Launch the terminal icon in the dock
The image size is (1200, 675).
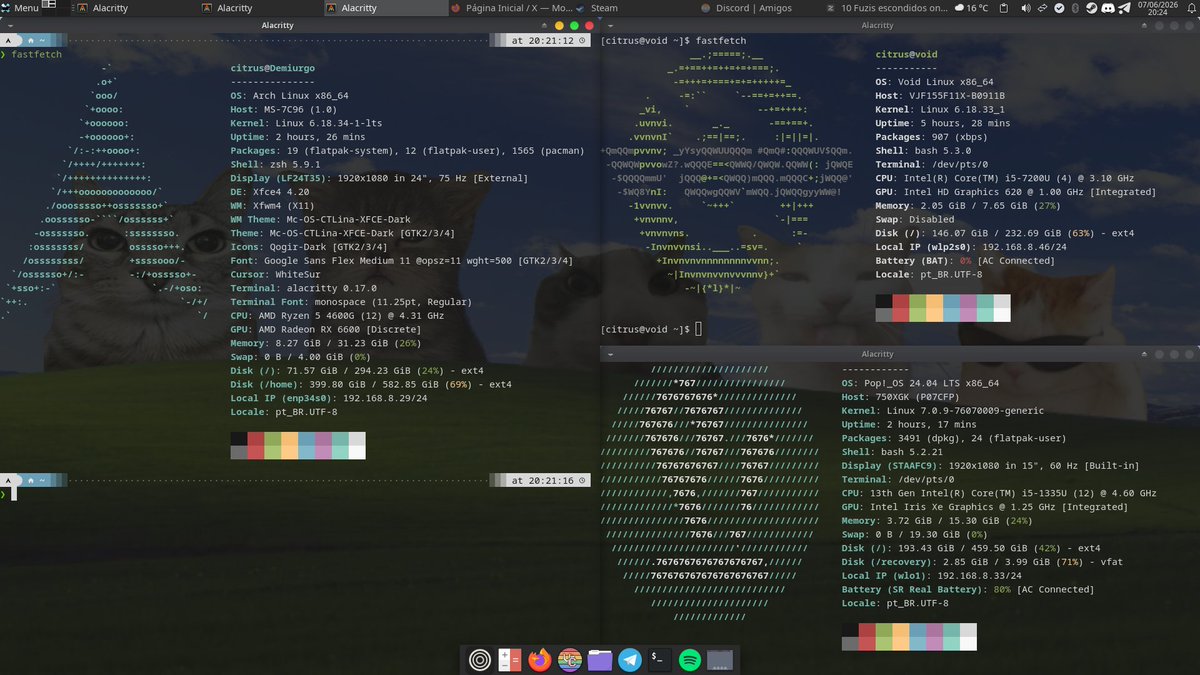(660, 660)
